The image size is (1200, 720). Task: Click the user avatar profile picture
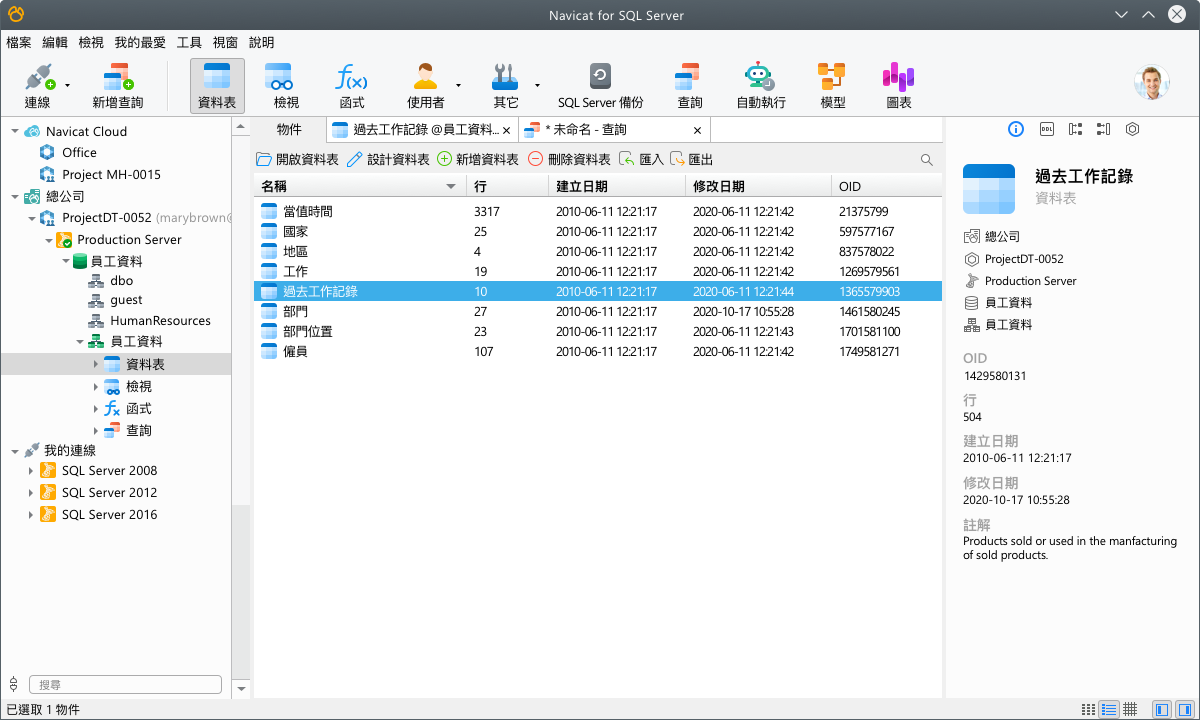(1152, 83)
